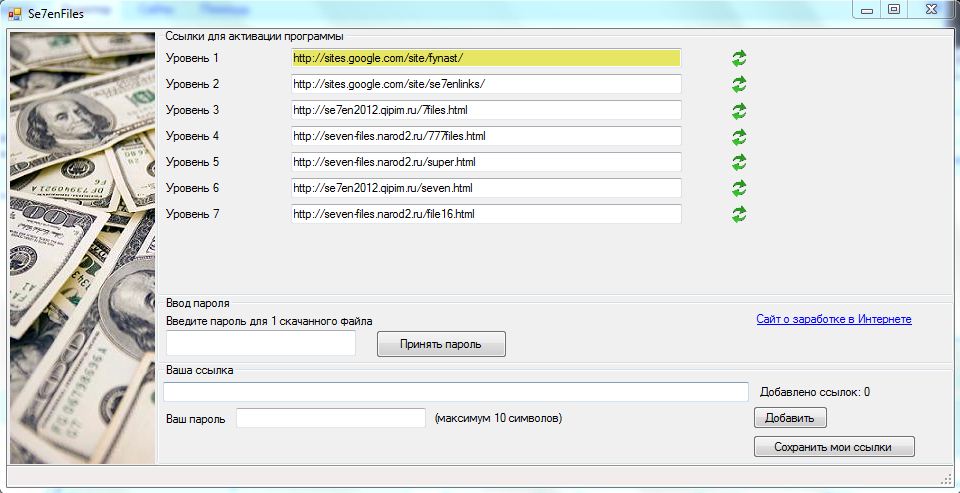960x493 pixels.
Task: Focus the file16.html URL field
Action: [486, 214]
